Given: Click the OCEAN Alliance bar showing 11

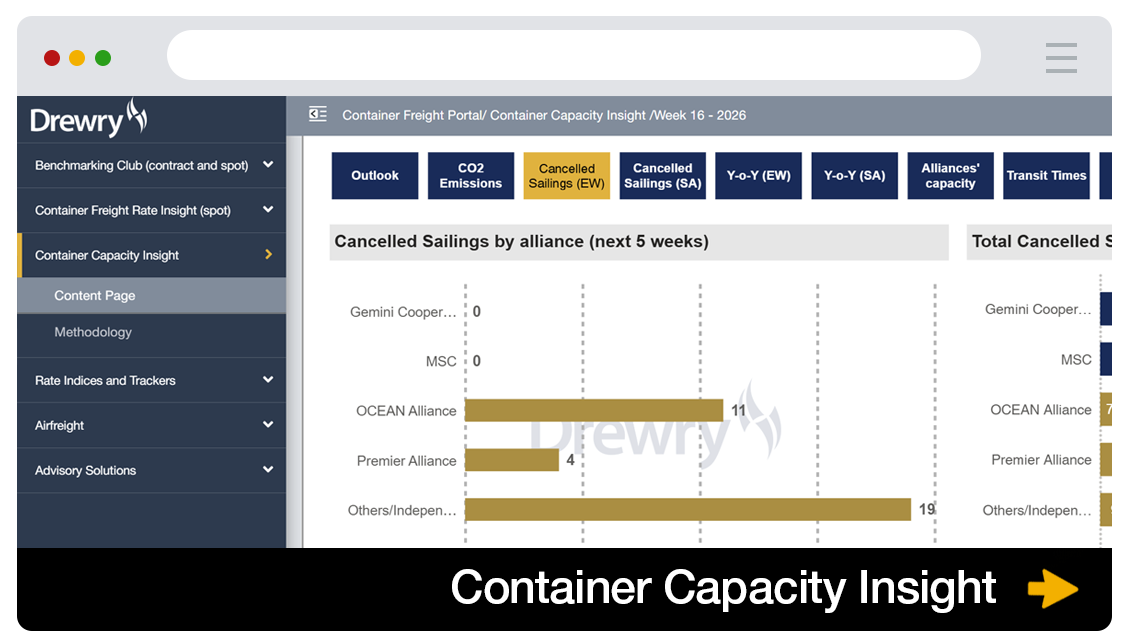Looking at the screenshot, I should [x=594, y=410].
